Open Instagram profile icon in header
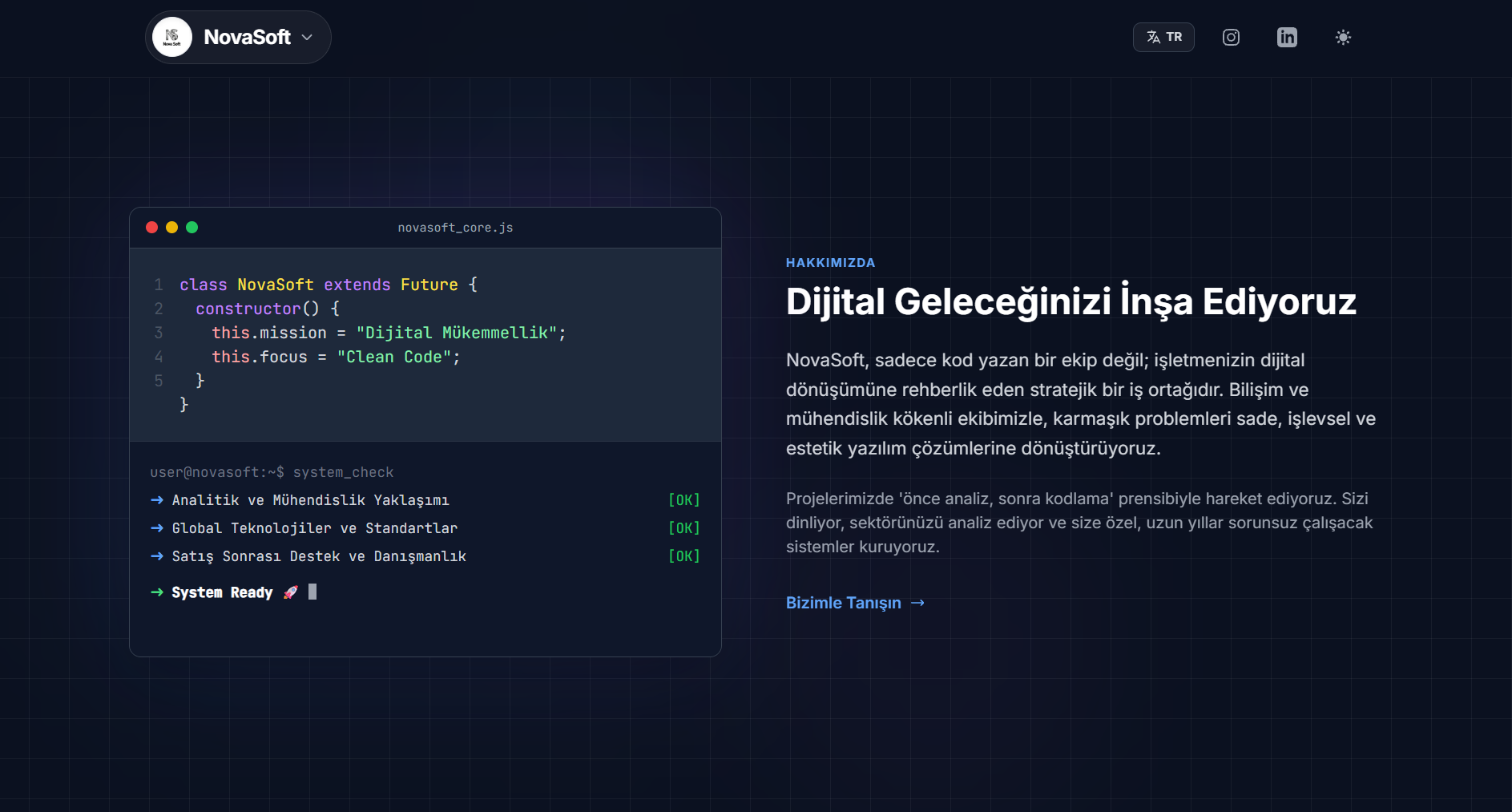The width and height of the screenshot is (1512, 812). (1231, 38)
